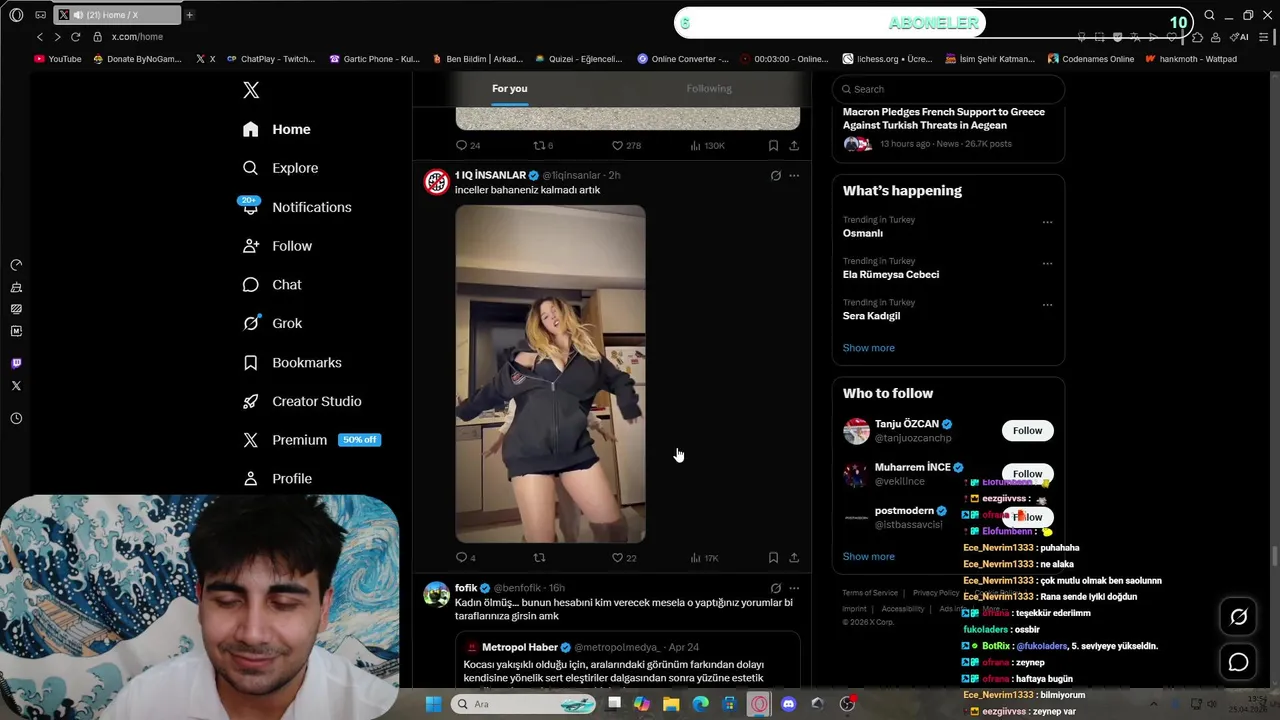This screenshot has width=1280, height=720.
Task: Open lichess.org bookmark
Action: 887,59
